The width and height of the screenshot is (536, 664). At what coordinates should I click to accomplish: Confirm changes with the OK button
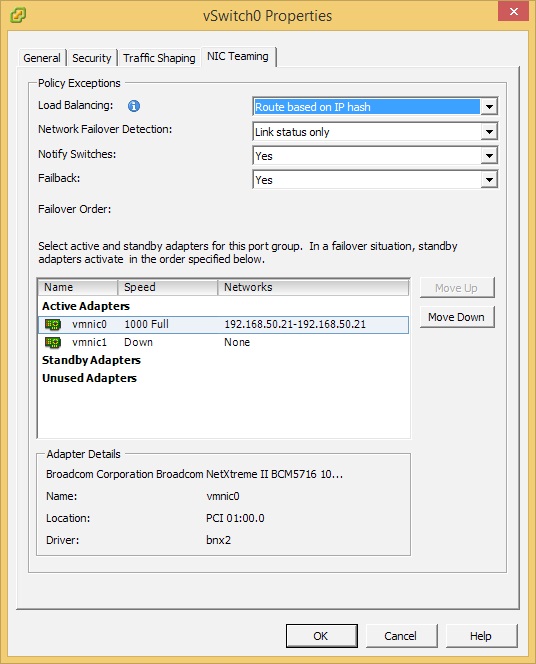[321, 636]
